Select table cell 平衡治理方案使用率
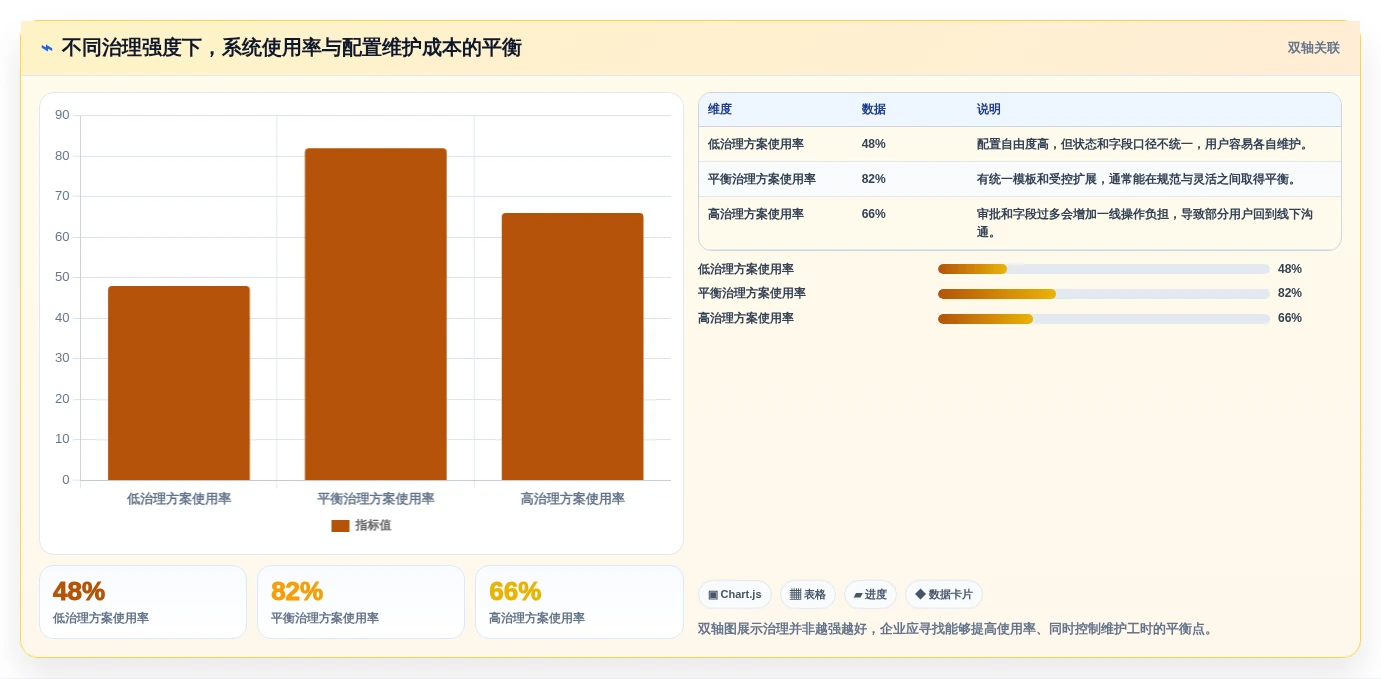Screen dimensions: 1381x679 tap(762, 179)
